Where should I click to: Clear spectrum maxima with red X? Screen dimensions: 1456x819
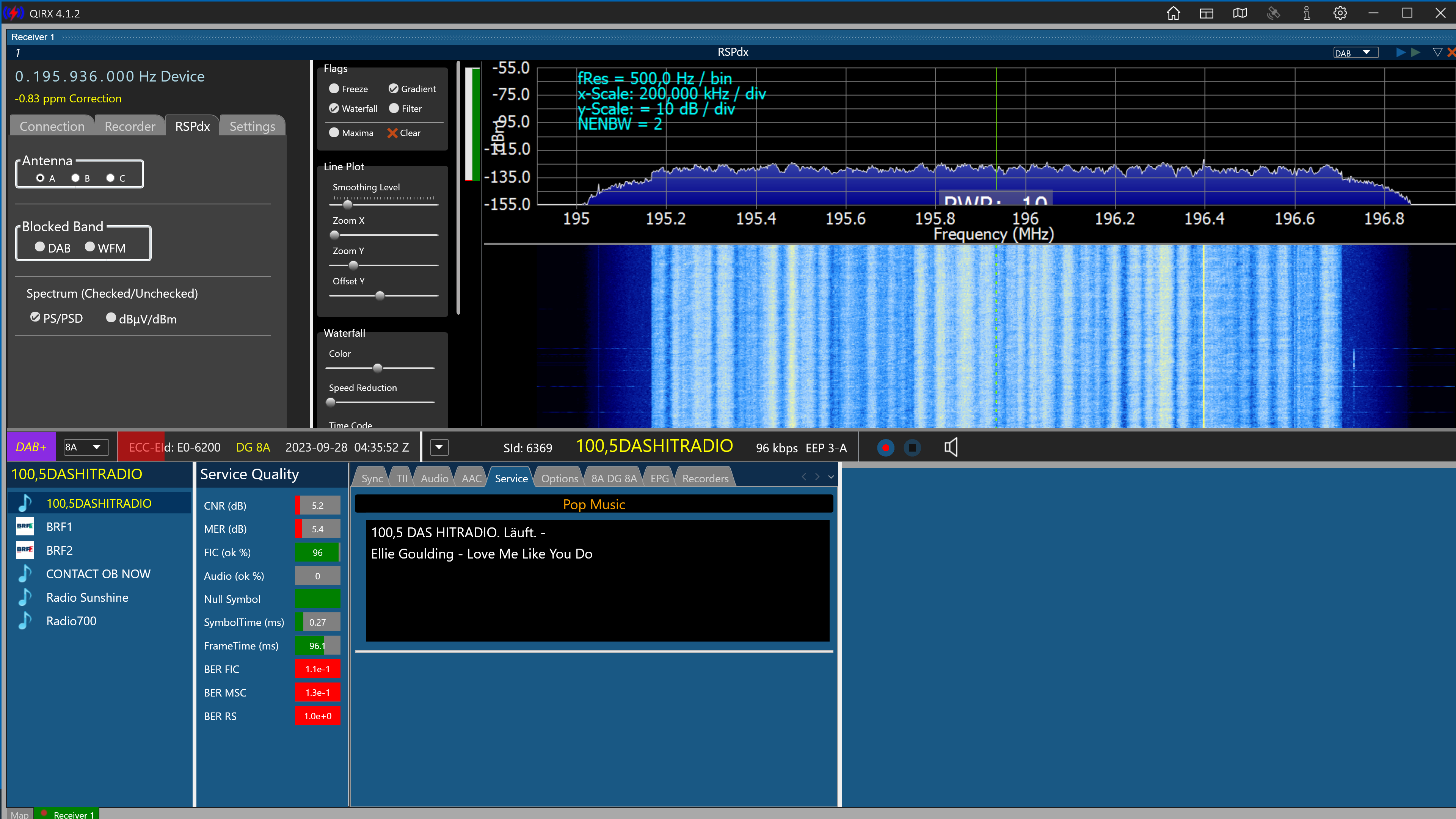click(392, 133)
